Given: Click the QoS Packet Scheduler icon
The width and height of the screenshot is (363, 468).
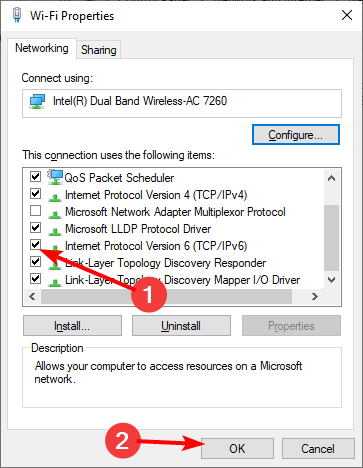Looking at the screenshot, I should click(55, 177).
